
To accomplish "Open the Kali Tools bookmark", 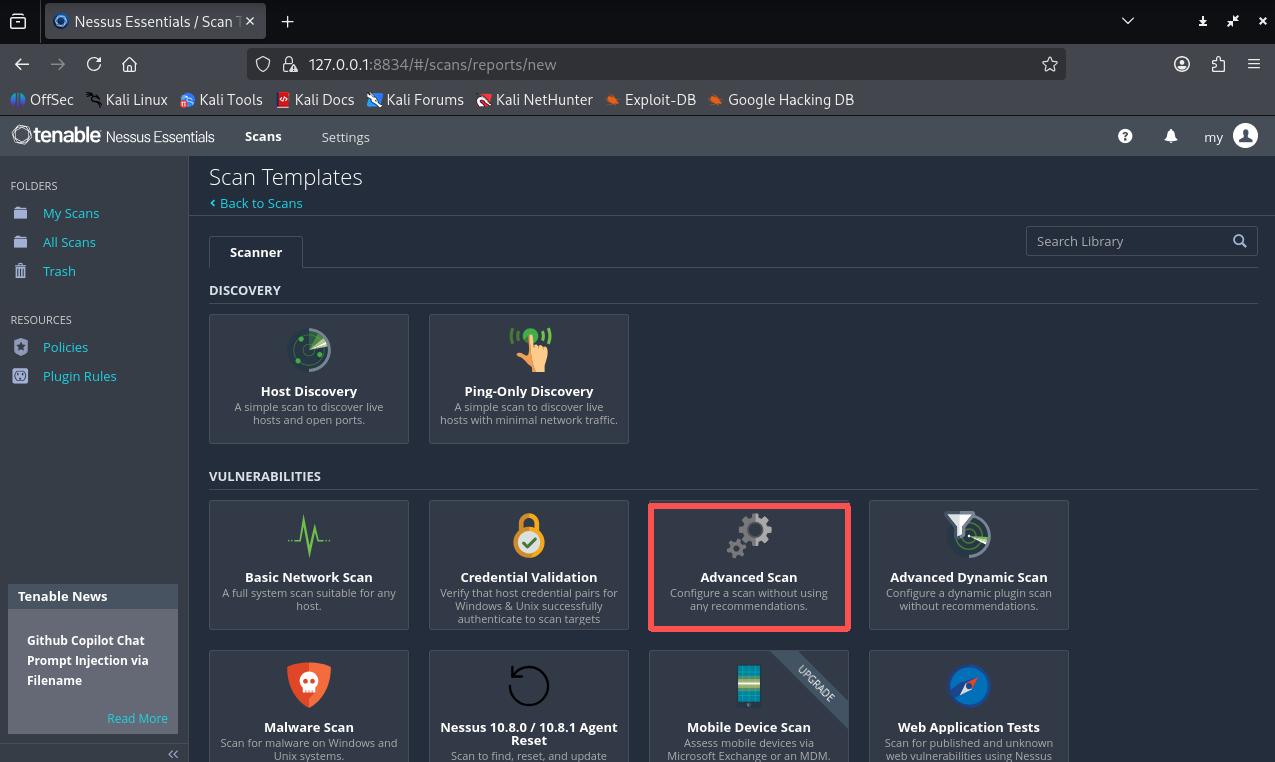I will pos(221,100).
